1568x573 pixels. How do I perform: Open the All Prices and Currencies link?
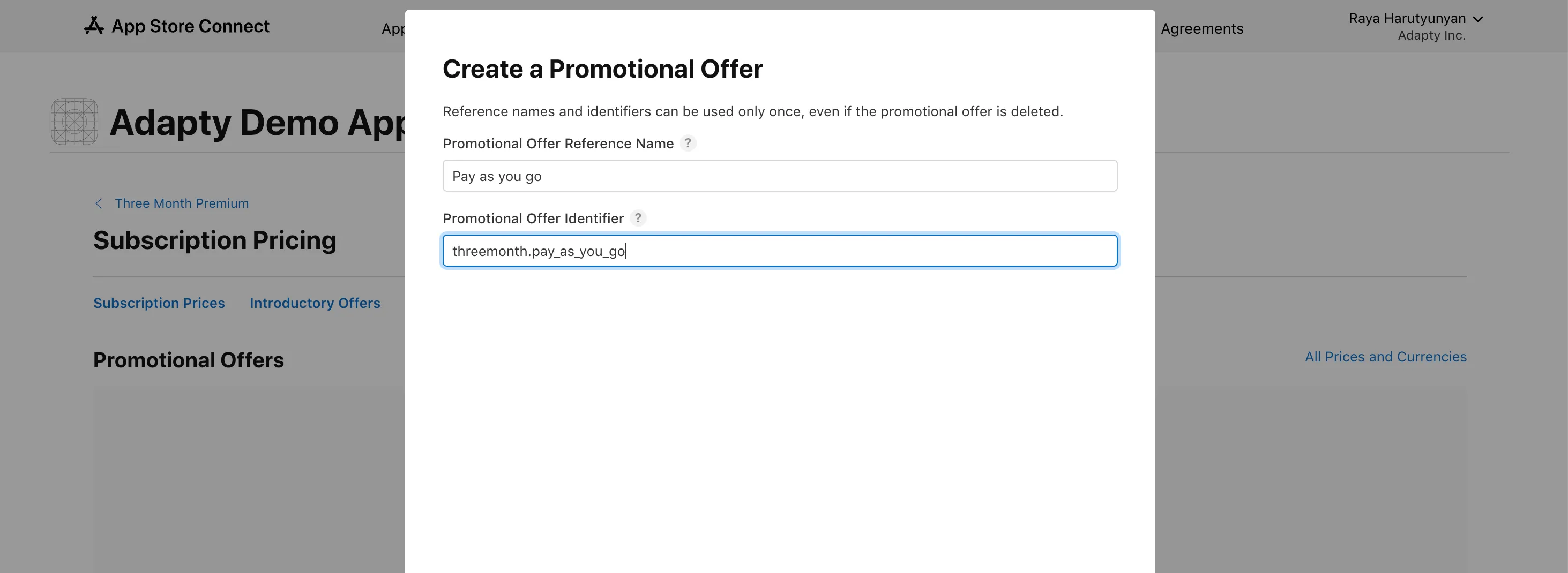(x=1385, y=357)
